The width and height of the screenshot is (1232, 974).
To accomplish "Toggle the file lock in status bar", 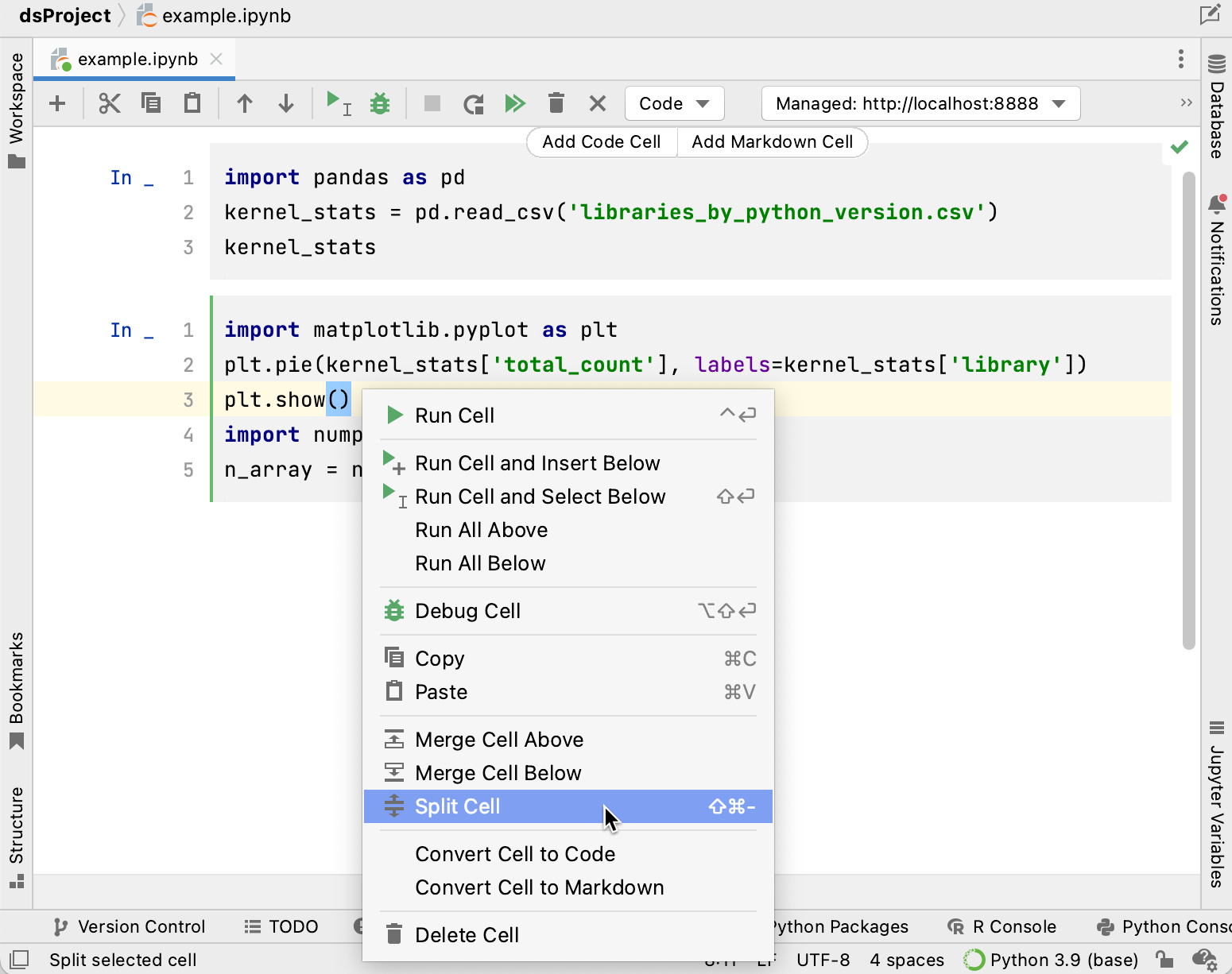I will click(x=1163, y=959).
